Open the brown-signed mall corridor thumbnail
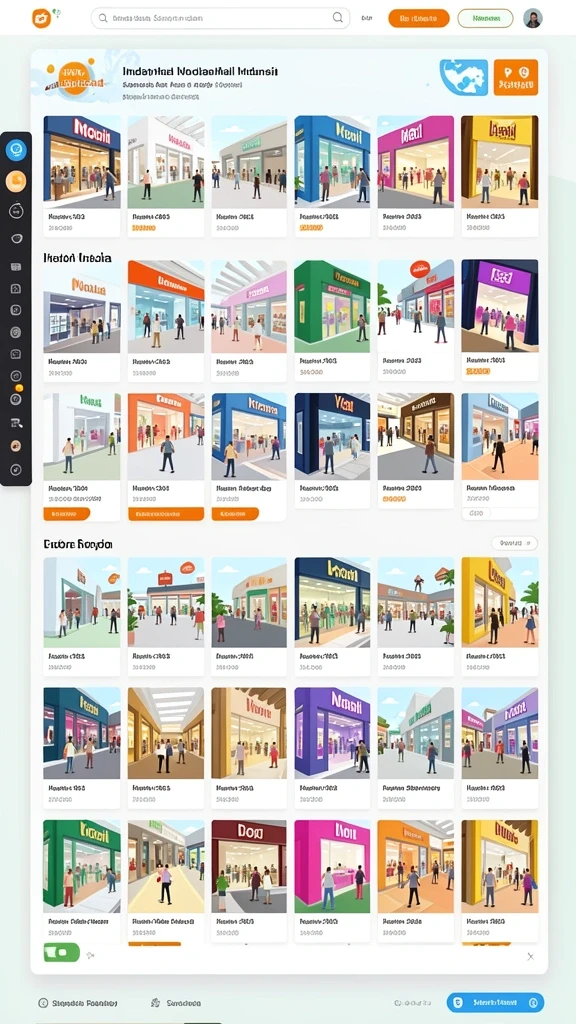 coord(415,436)
